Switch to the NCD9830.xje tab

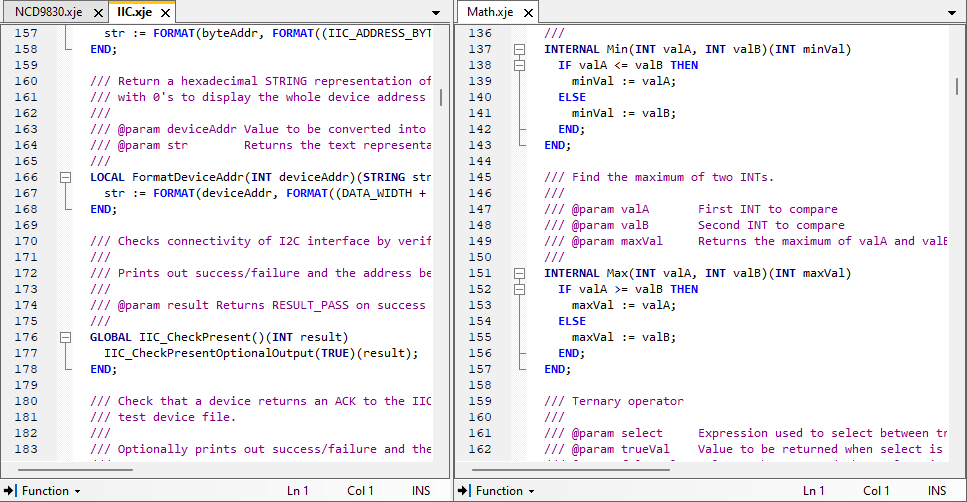tap(49, 13)
